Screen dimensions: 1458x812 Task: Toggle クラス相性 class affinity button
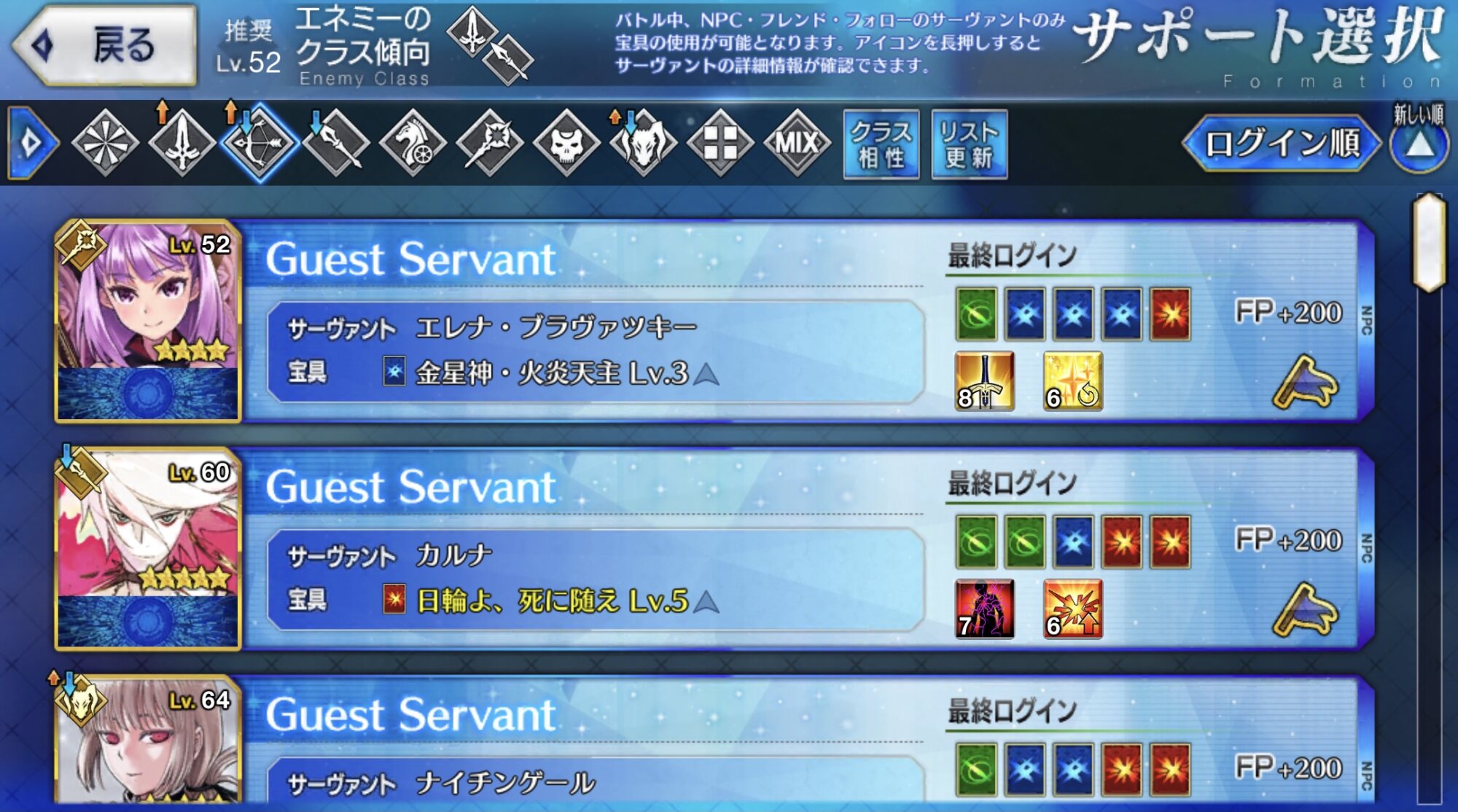click(881, 144)
